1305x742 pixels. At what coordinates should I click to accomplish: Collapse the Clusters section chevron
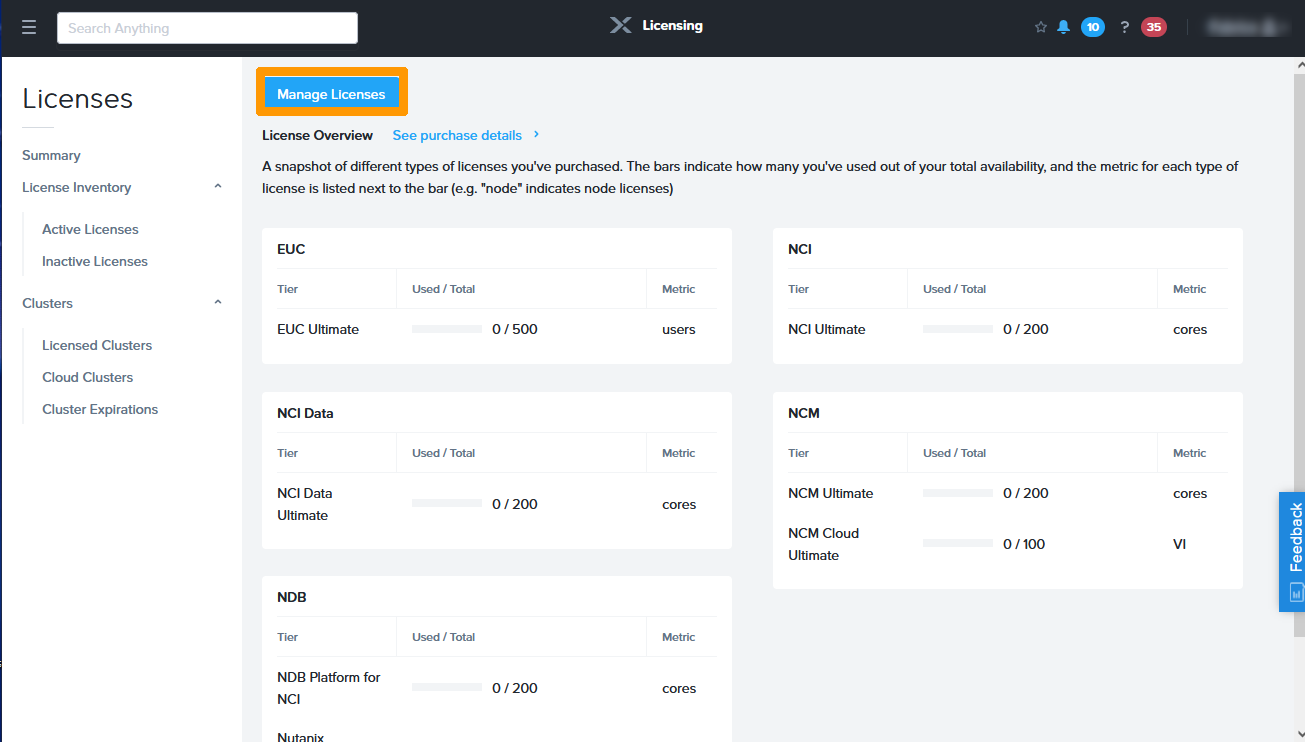(x=218, y=303)
